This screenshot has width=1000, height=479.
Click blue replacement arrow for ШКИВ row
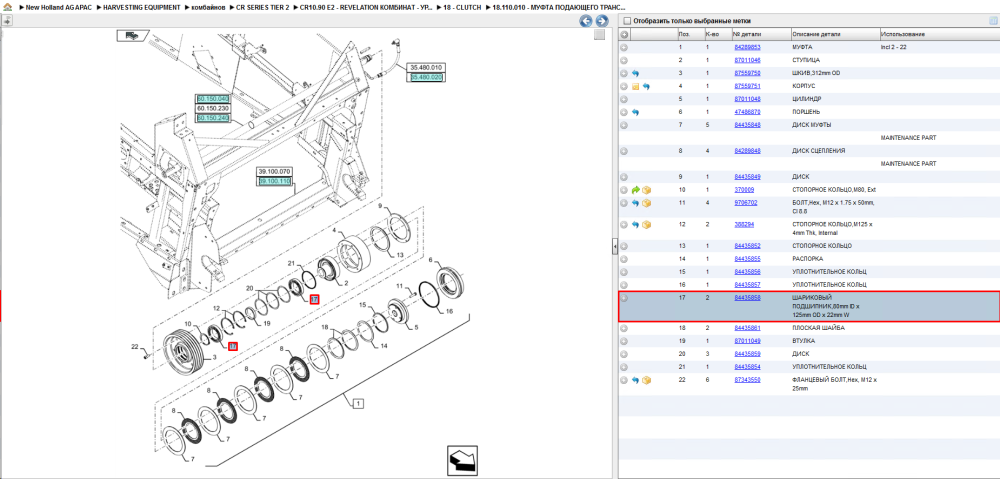point(635,73)
